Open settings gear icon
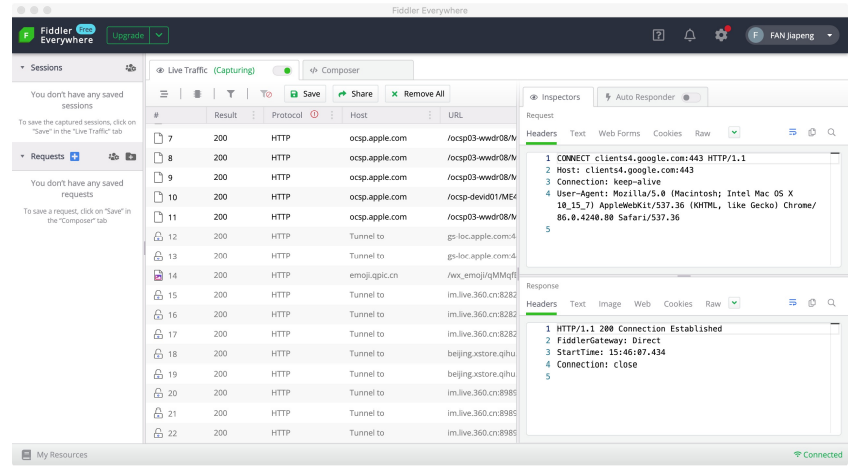Image resolution: width=859 pixels, height=475 pixels. point(721,35)
